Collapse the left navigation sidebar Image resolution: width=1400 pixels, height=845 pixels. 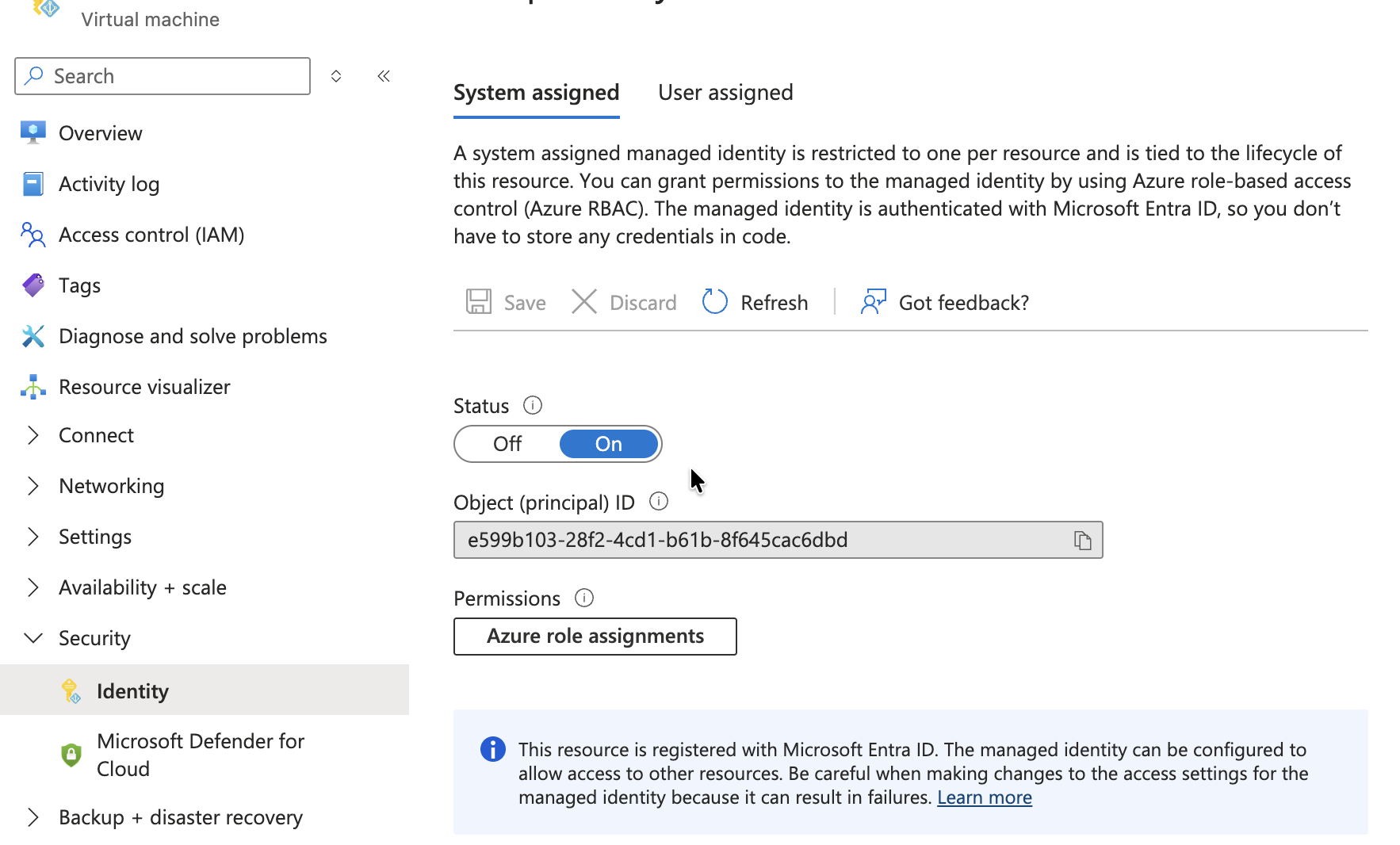coord(384,75)
